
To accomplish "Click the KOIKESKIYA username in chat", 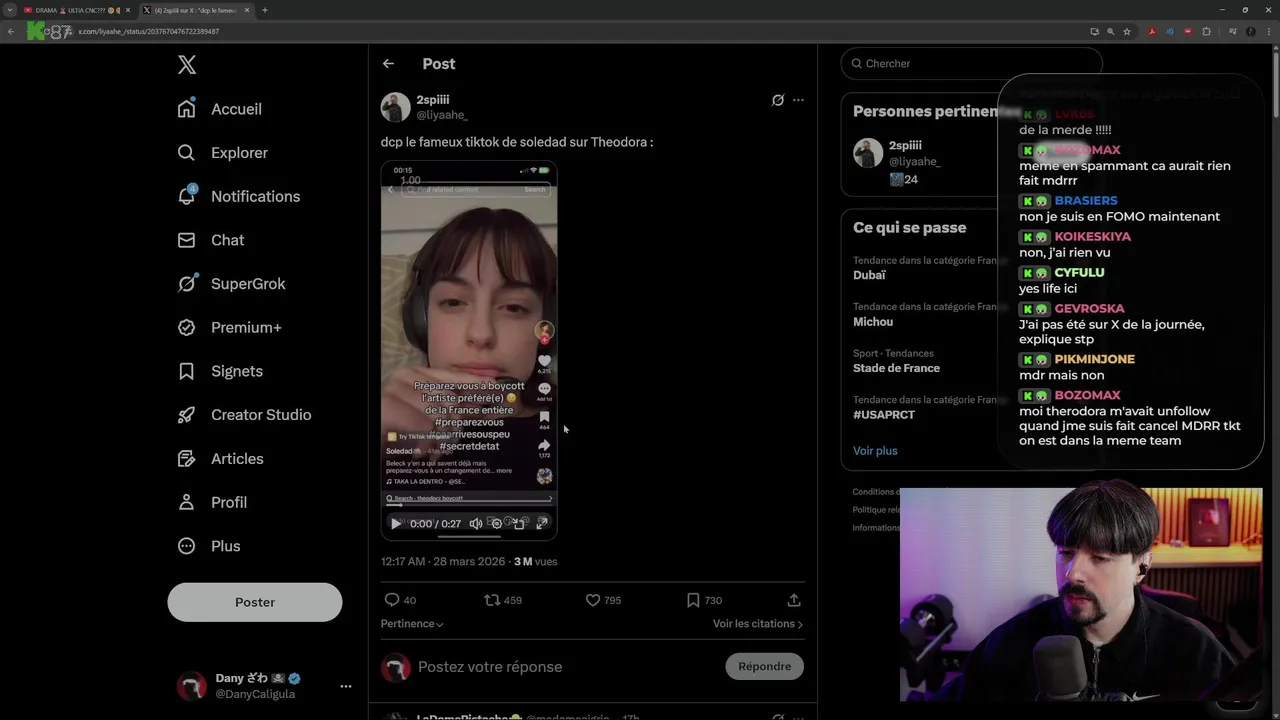I will point(1092,237).
